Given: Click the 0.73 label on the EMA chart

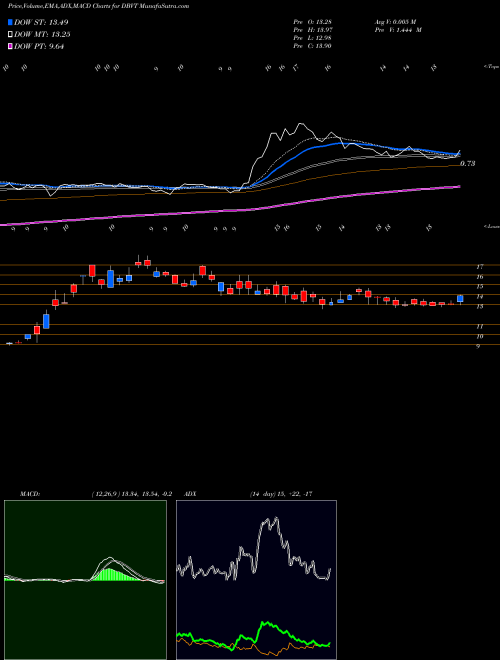Looking at the screenshot, I should pos(468,163).
